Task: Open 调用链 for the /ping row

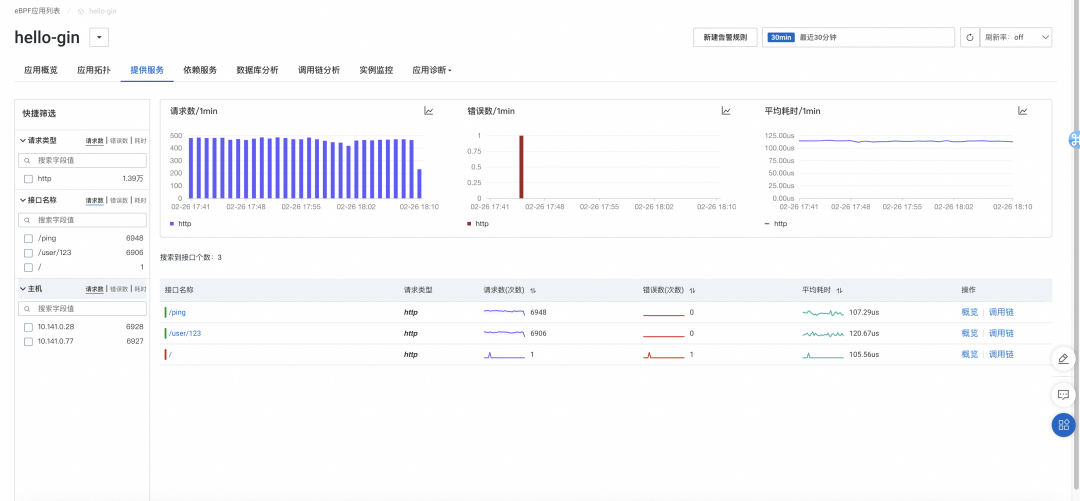Action: pyautogui.click(x=1001, y=312)
